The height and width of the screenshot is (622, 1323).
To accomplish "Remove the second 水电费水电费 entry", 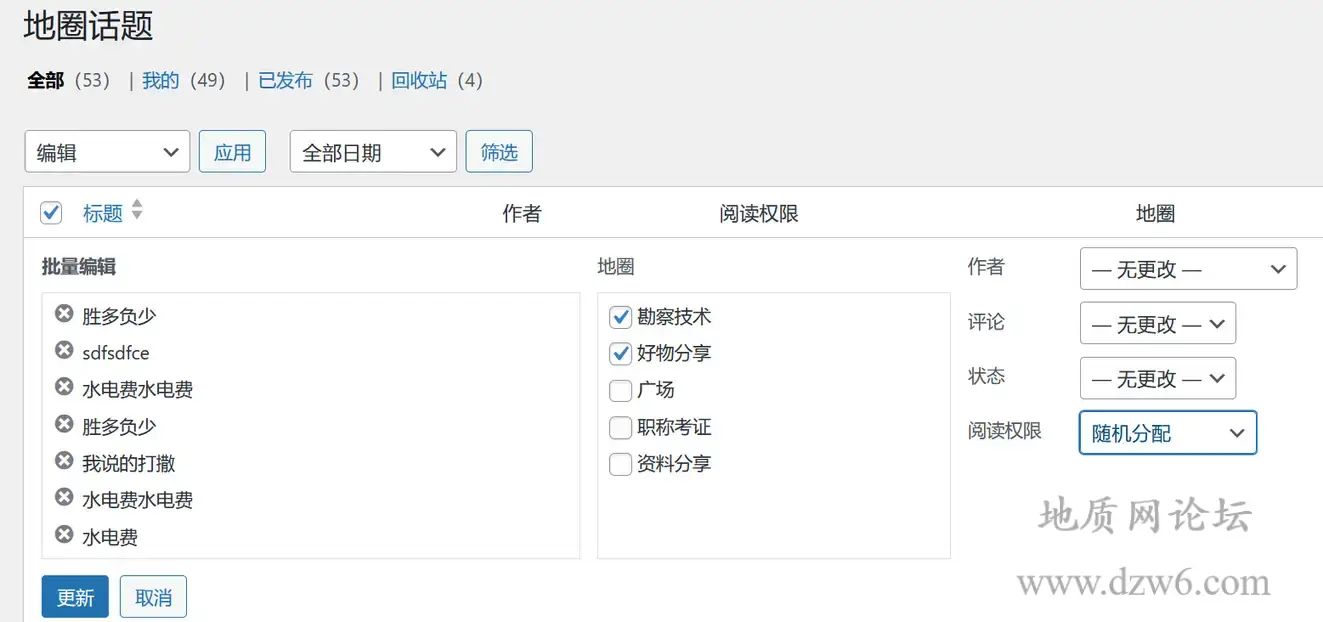I will [x=63, y=499].
